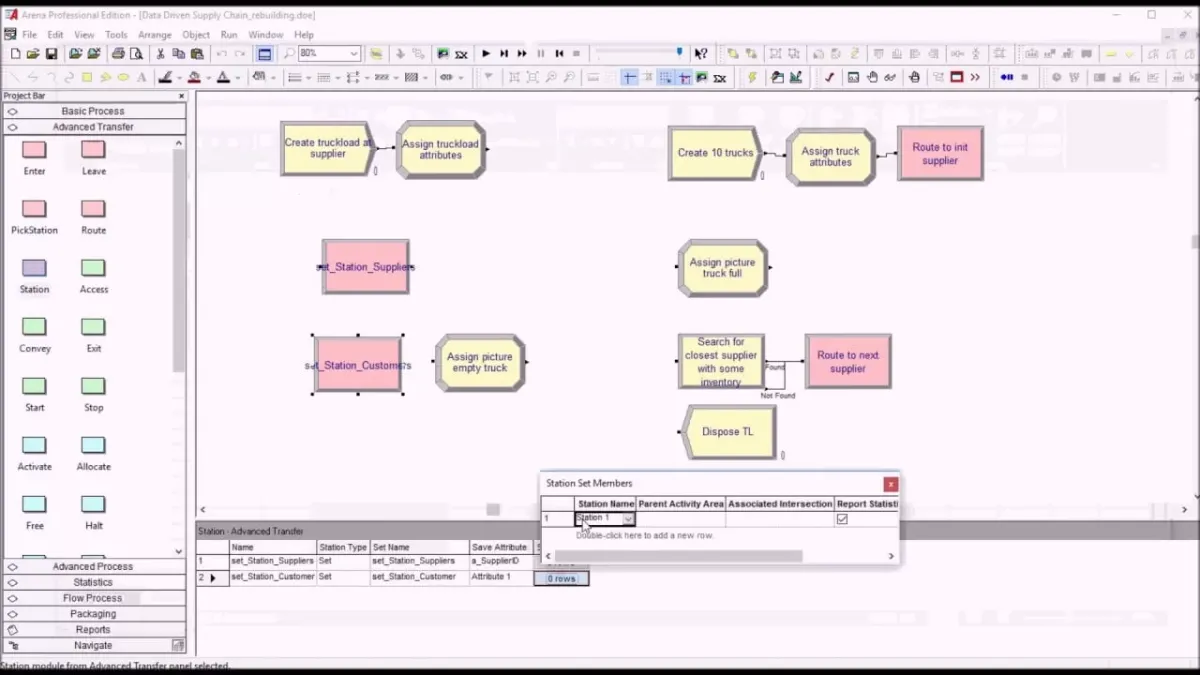Viewport: 1200px width, 675px height.
Task: Click the lightning bolt icon in toolbar
Action: pos(753,77)
